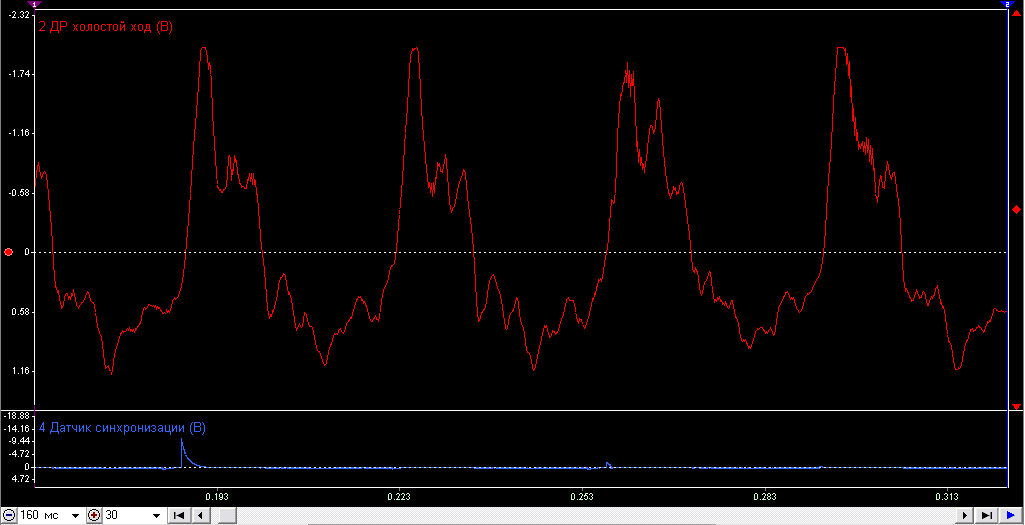Click the red up-triangle at scale top
This screenshot has width=1025, height=525.
point(1017,12)
